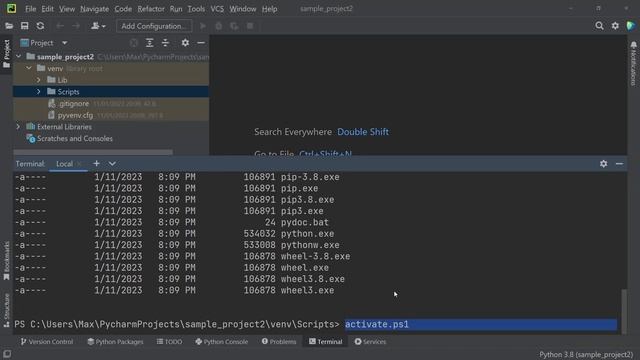This screenshot has width=640, height=360.
Task: Collapse the venv folder
Action: (x=29, y=68)
